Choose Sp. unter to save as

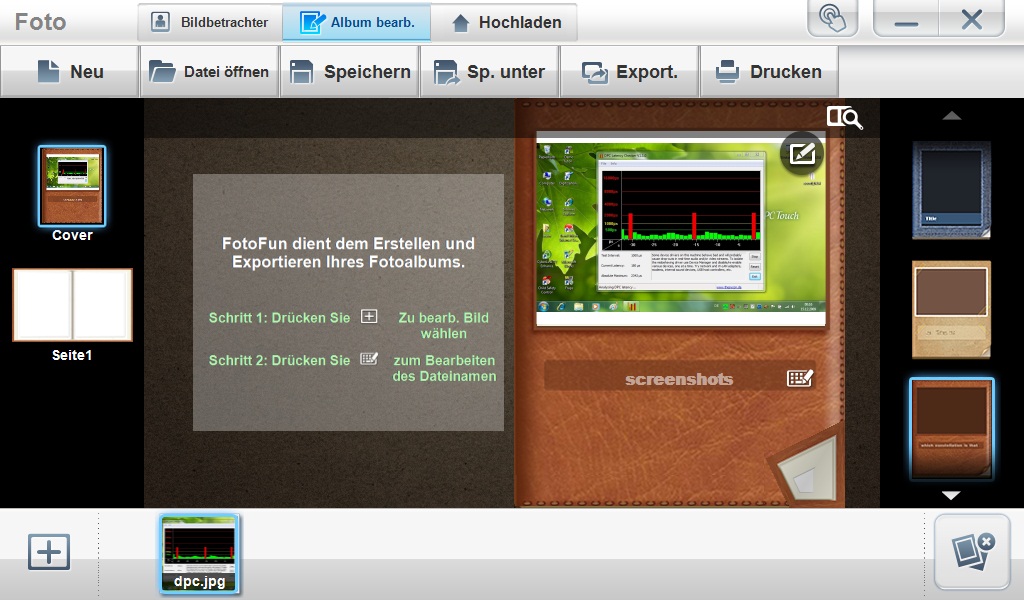coord(489,72)
